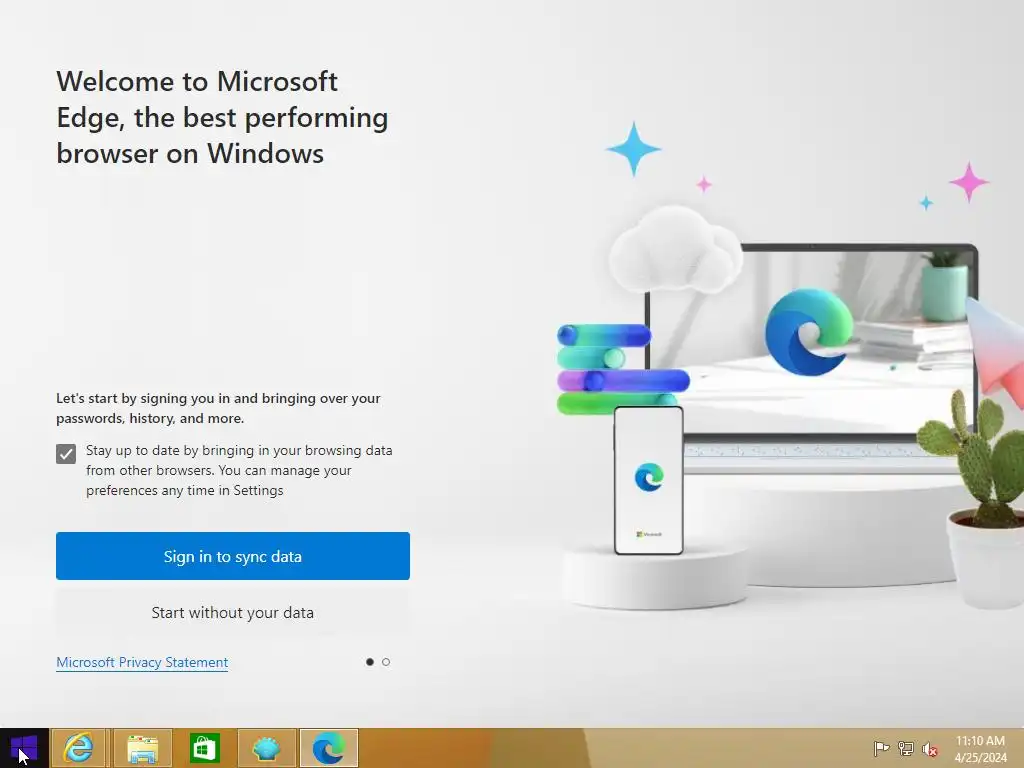Open the Windows Start button

24,748
